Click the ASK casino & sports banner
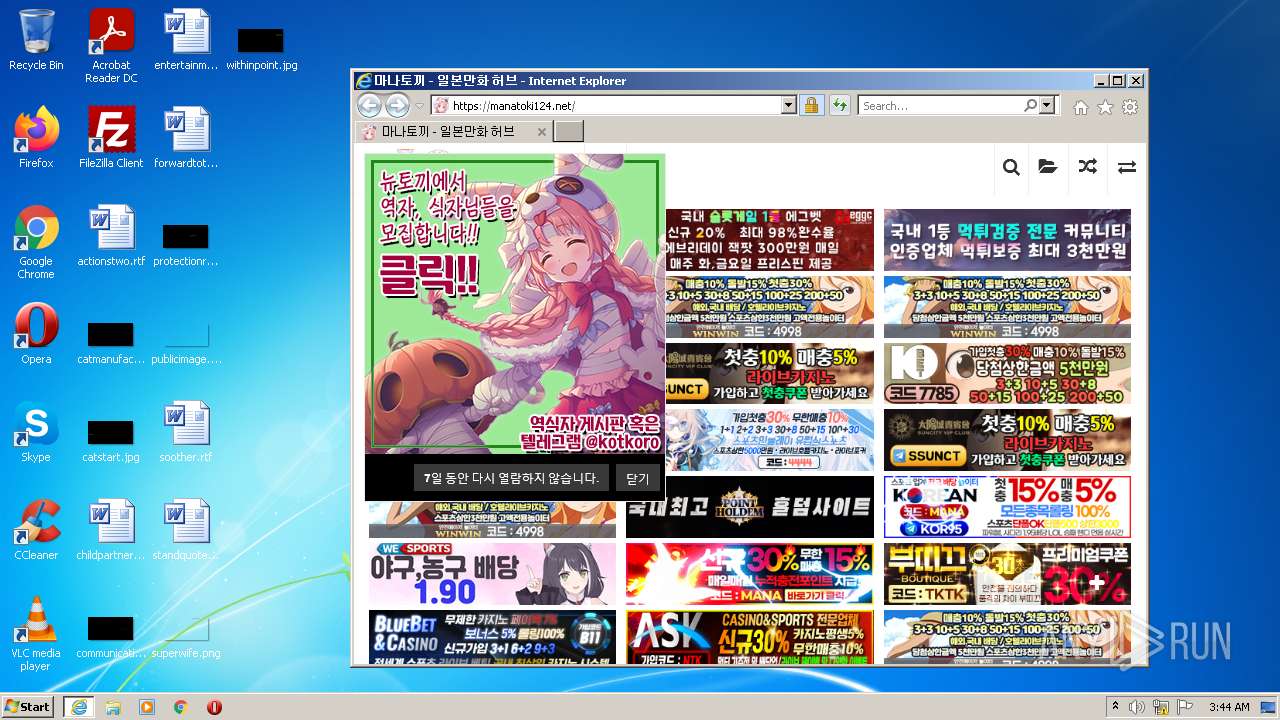The image size is (1280, 720). [x=750, y=637]
